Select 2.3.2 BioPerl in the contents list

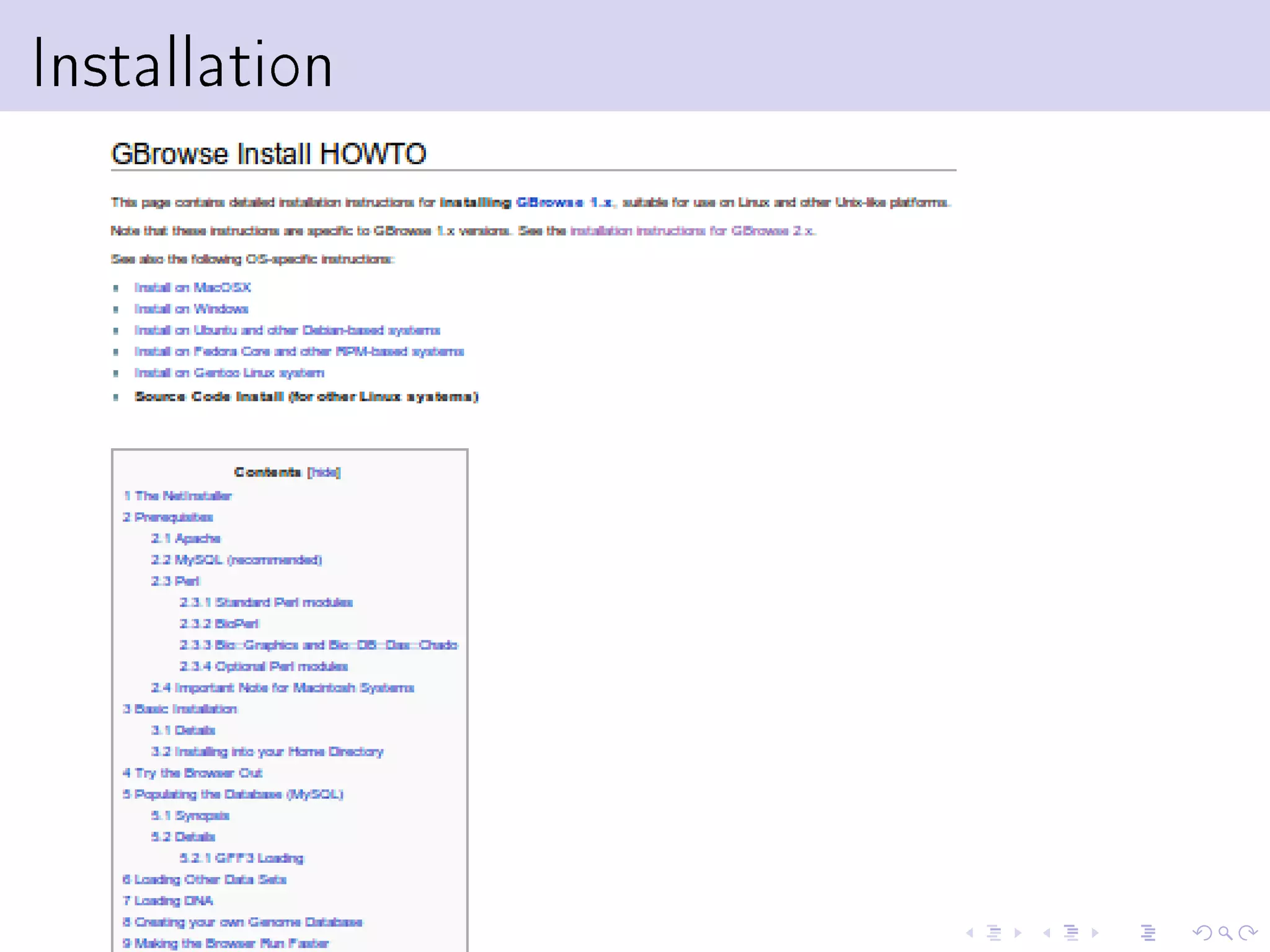[x=219, y=624]
